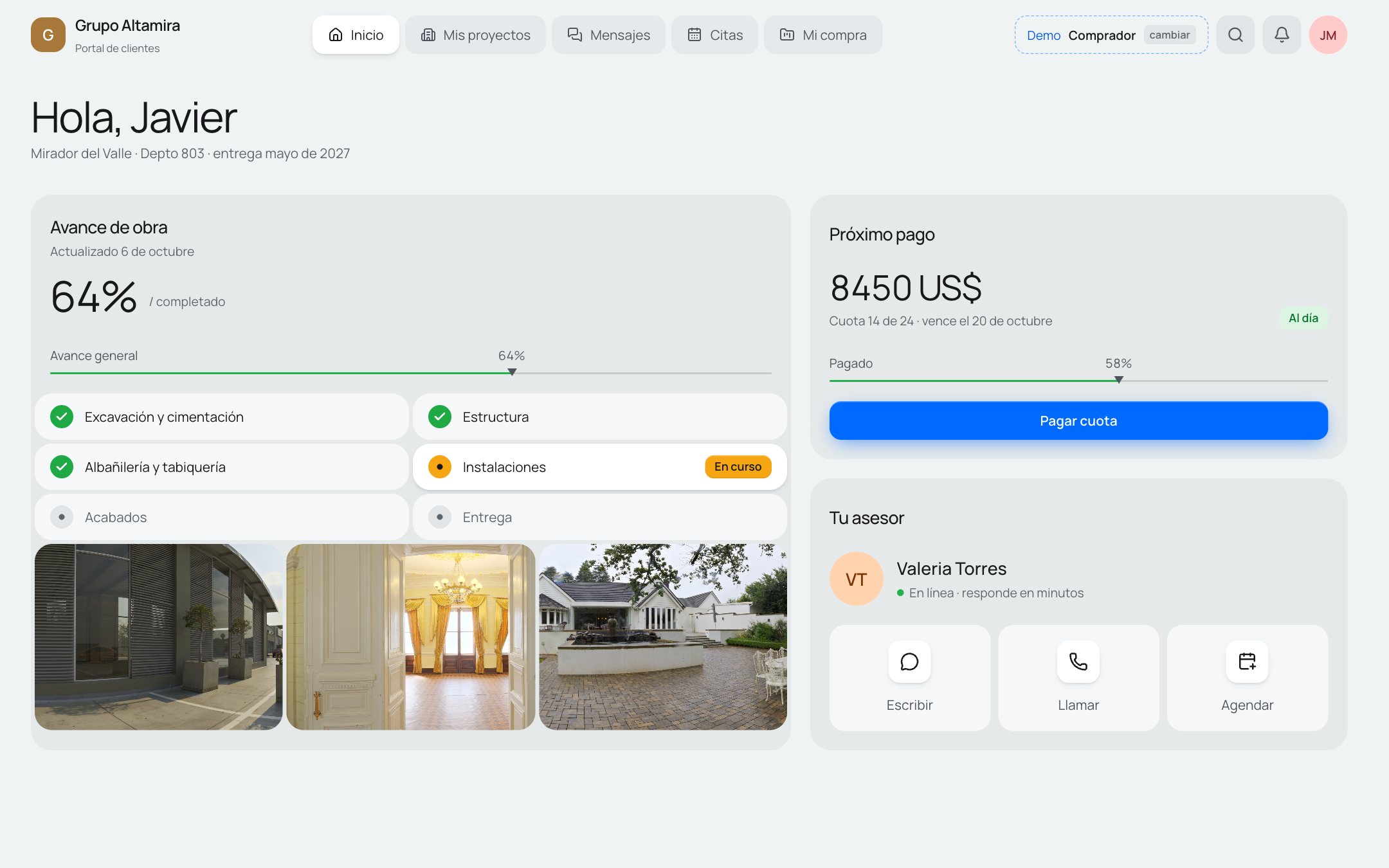Viewport: 1389px width, 868px height.
Task: Click the cambiar role switch button
Action: [x=1169, y=35]
